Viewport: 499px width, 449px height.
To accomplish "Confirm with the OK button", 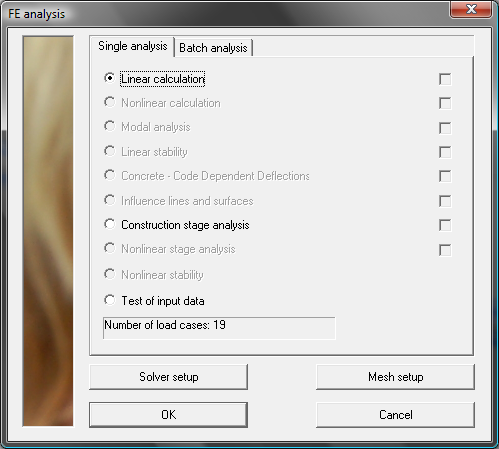I will (x=168, y=415).
